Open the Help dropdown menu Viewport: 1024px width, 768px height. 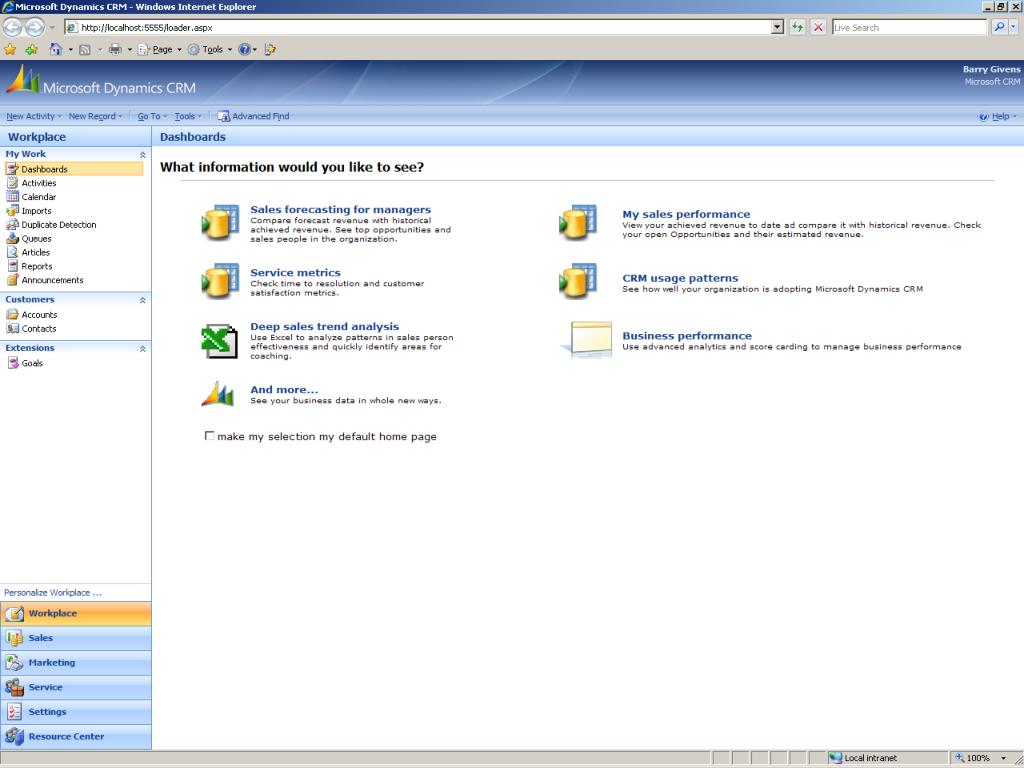[998, 116]
